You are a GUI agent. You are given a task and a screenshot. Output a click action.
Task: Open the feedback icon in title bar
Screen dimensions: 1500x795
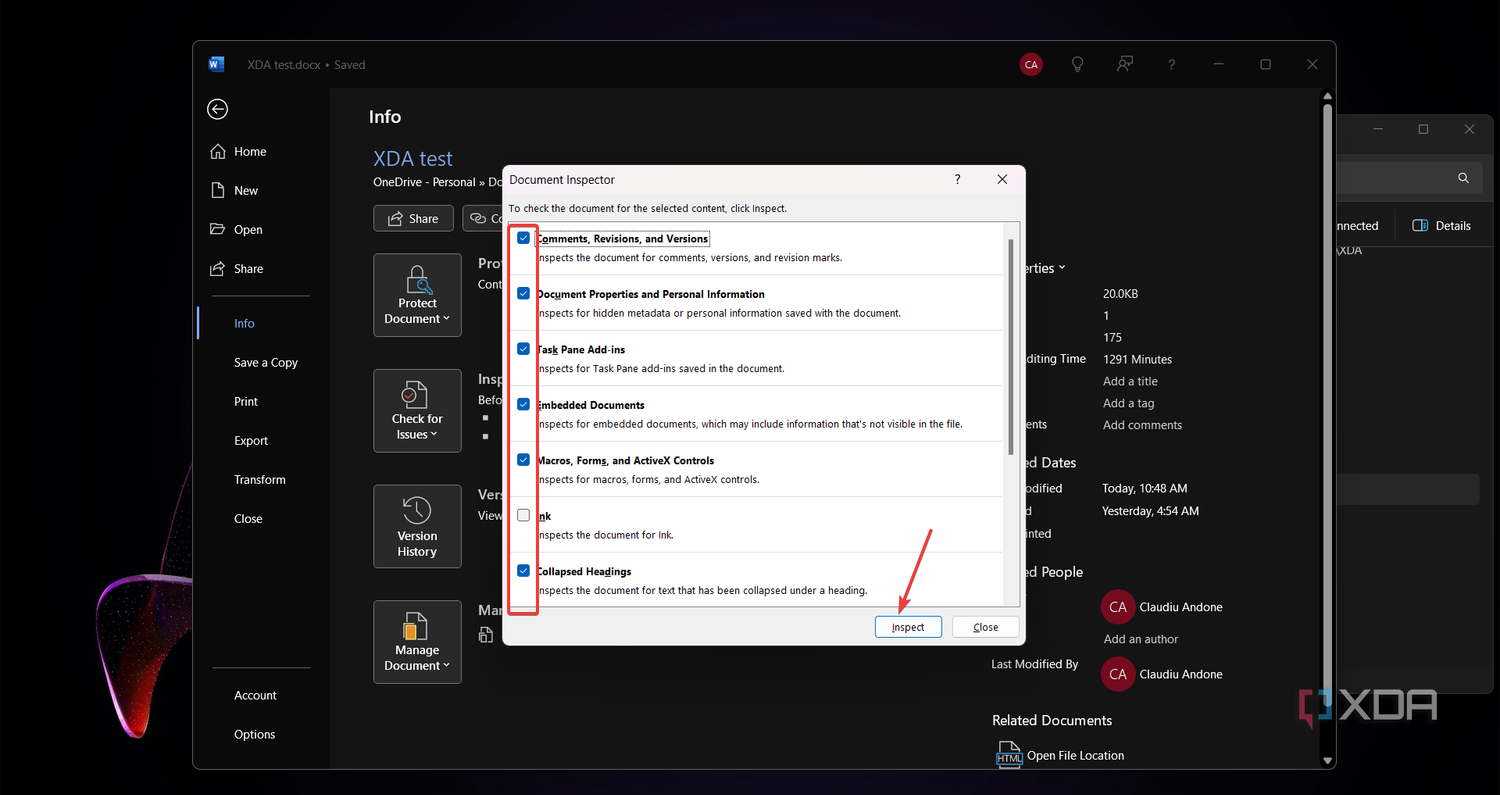click(1125, 65)
